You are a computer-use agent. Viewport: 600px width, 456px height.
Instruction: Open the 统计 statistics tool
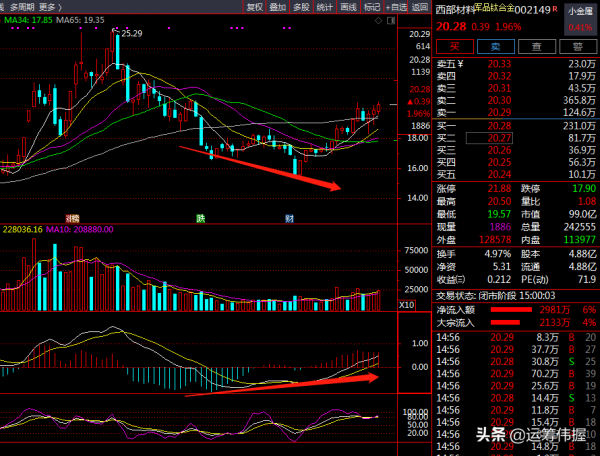point(325,7)
